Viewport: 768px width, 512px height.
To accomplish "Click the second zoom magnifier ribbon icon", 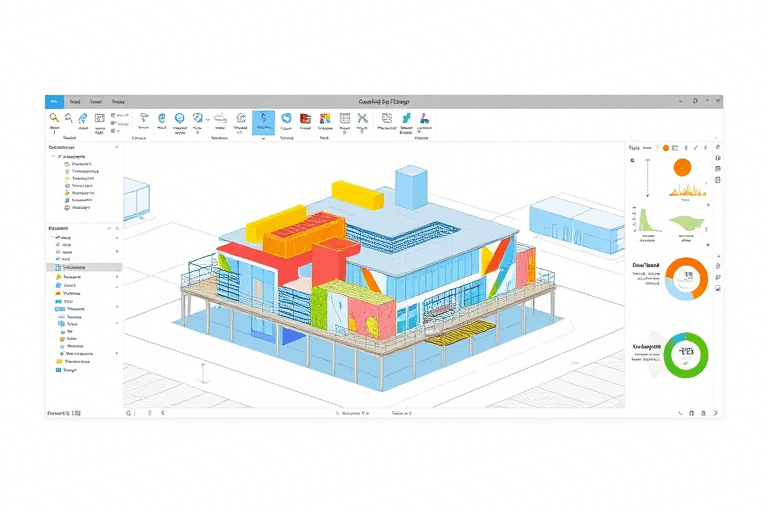I will click(x=69, y=118).
